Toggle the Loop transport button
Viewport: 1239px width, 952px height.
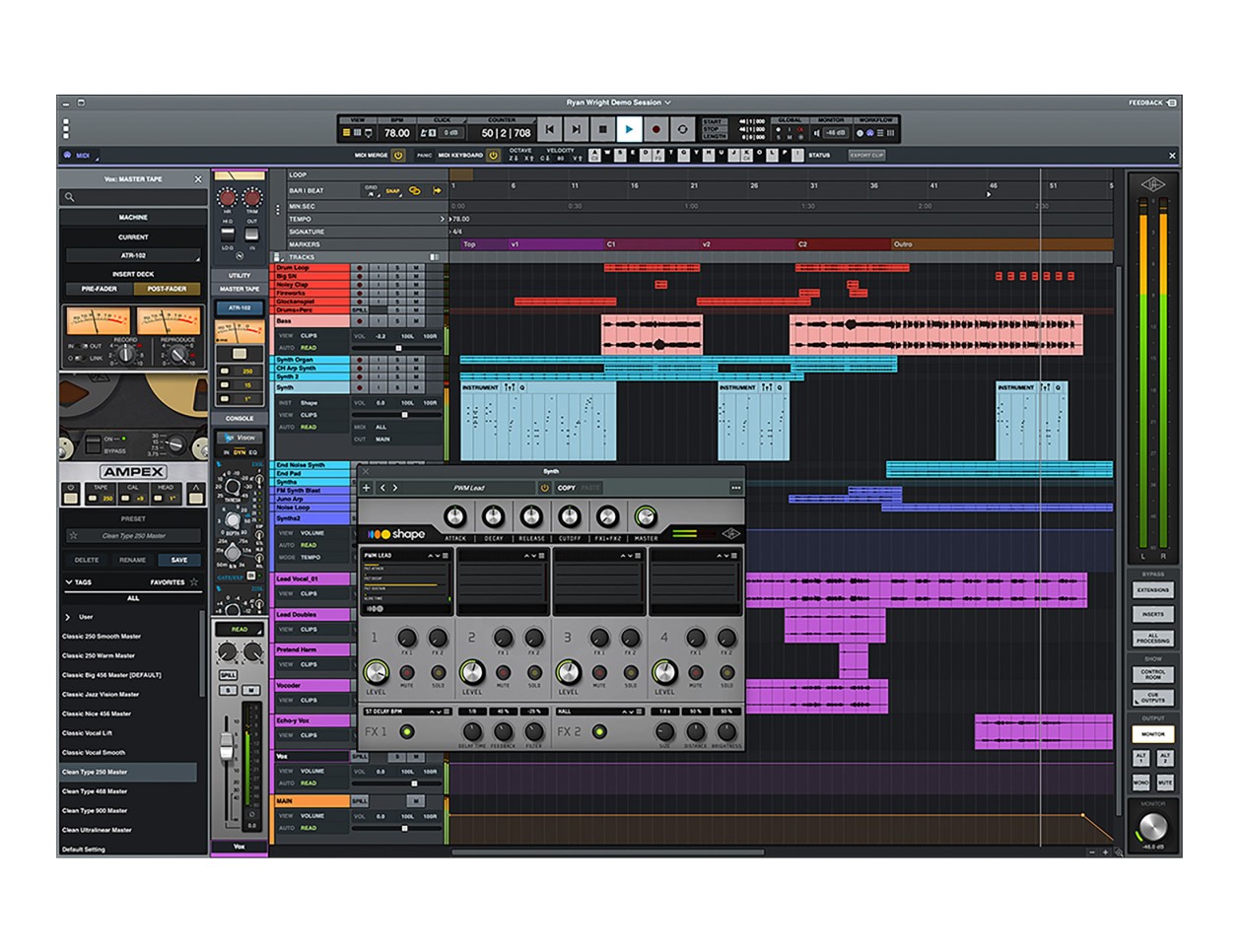pyautogui.click(x=682, y=129)
